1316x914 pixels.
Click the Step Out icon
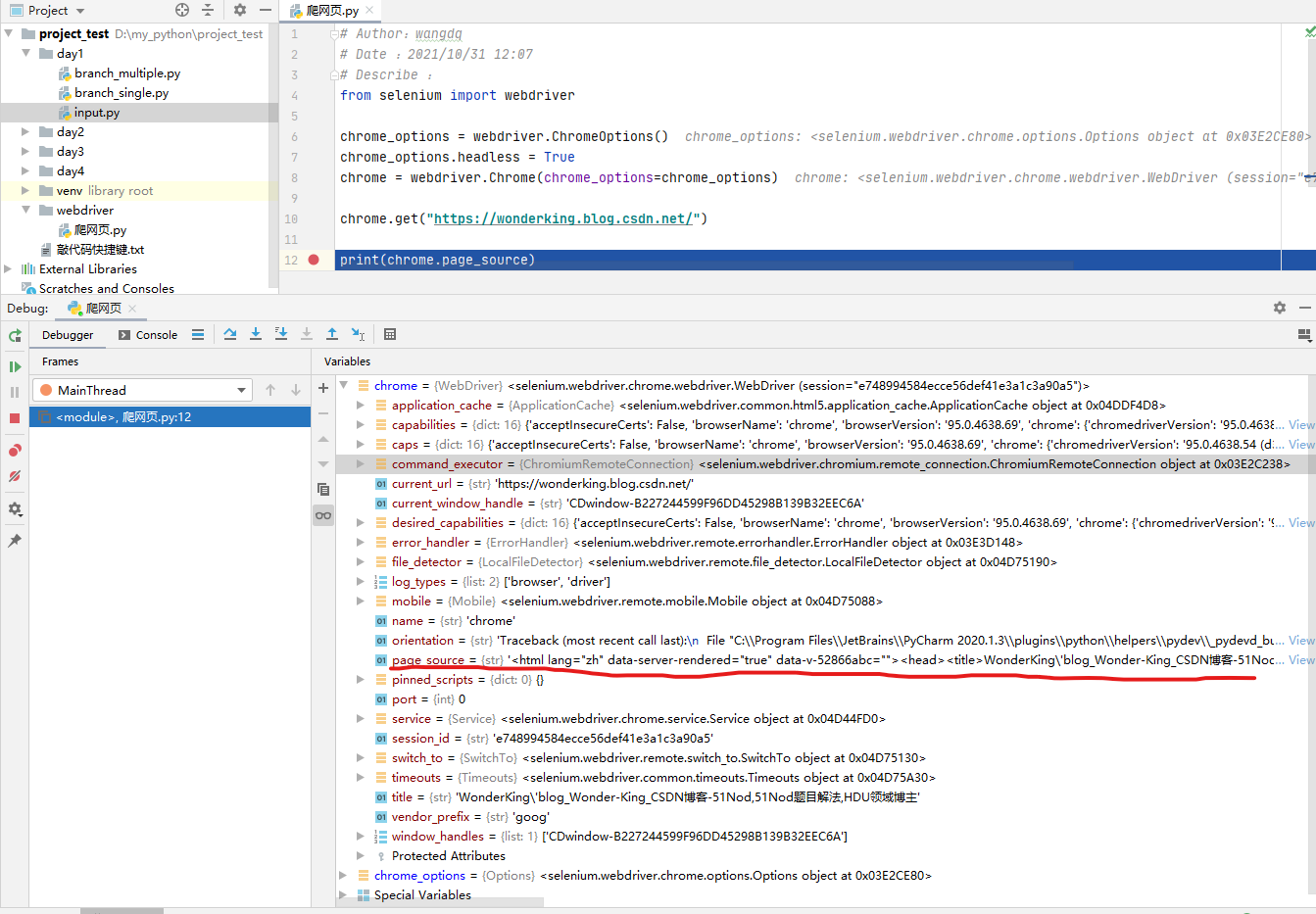coord(331,334)
